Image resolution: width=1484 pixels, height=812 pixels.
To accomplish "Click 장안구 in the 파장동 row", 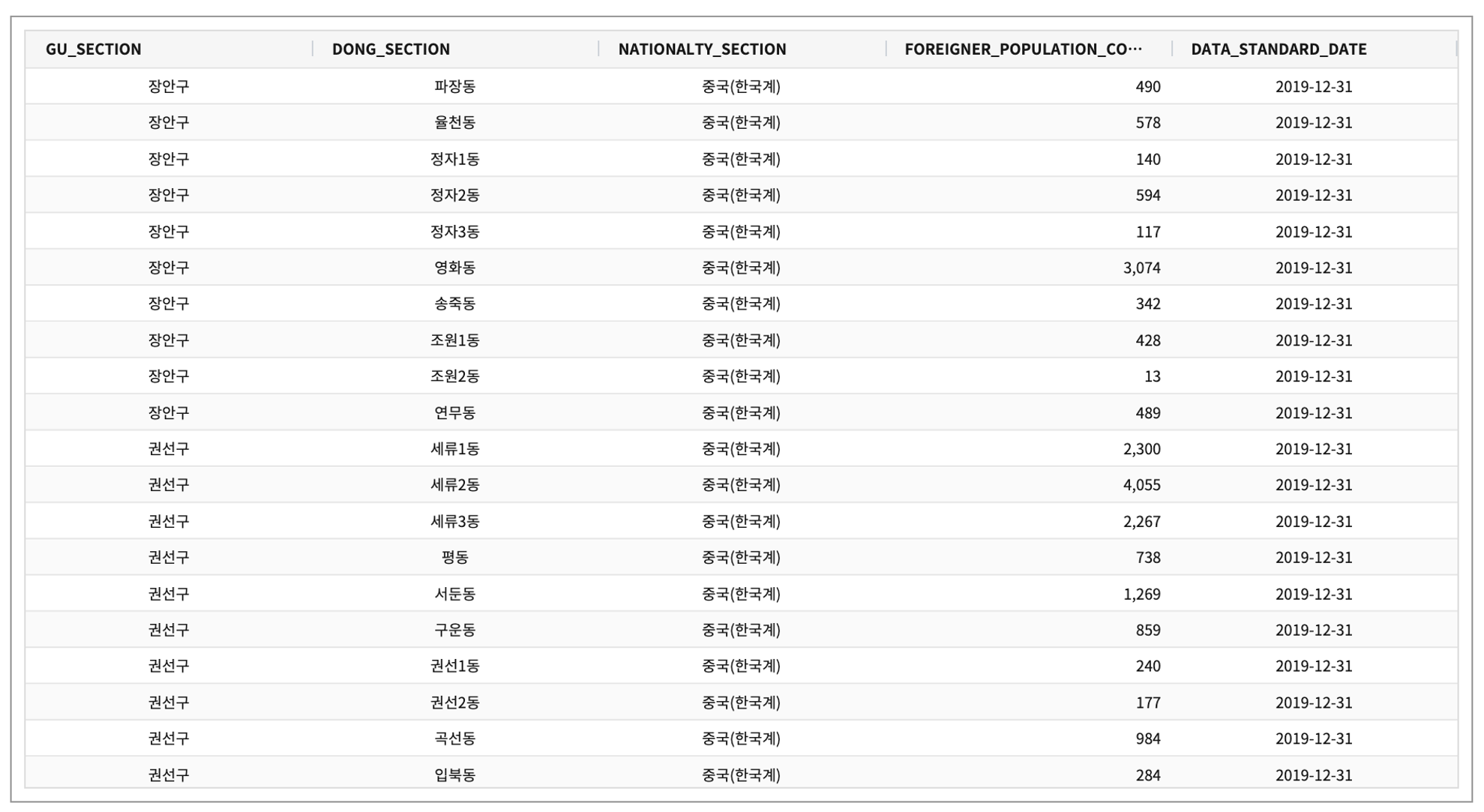I will (169, 86).
